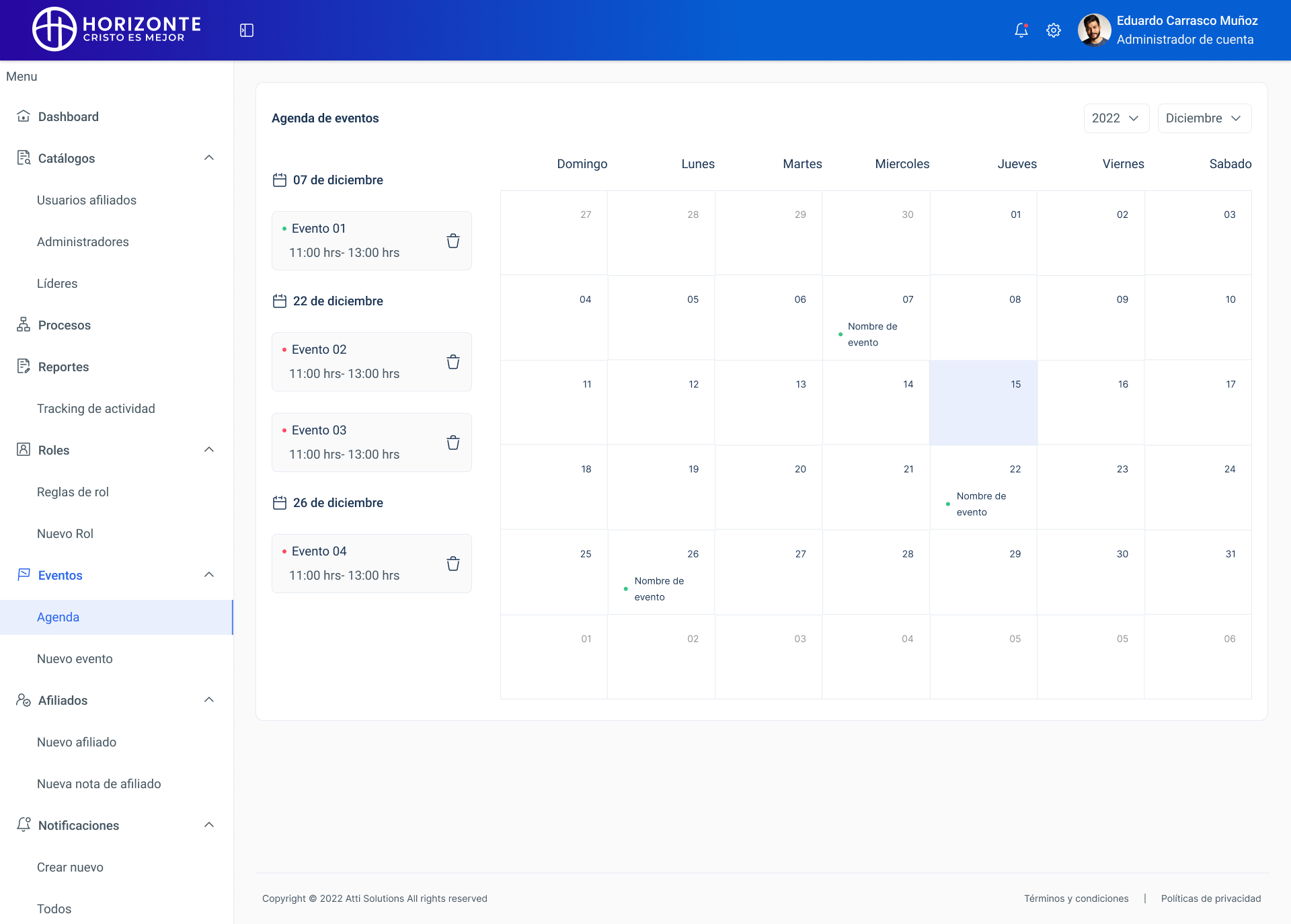Click the Horizonte logo

[117, 30]
